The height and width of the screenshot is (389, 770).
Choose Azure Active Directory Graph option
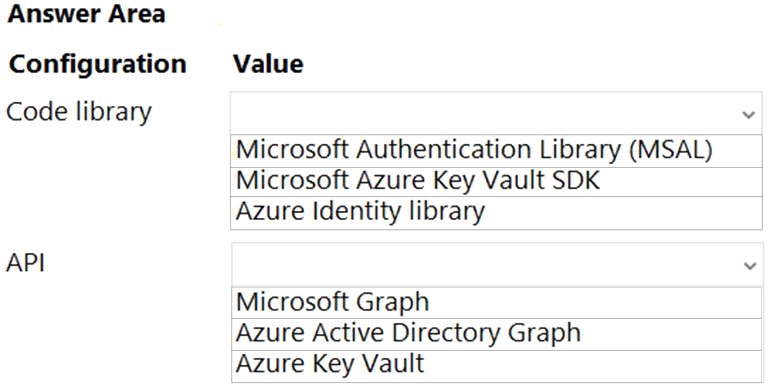pyautogui.click(x=497, y=334)
